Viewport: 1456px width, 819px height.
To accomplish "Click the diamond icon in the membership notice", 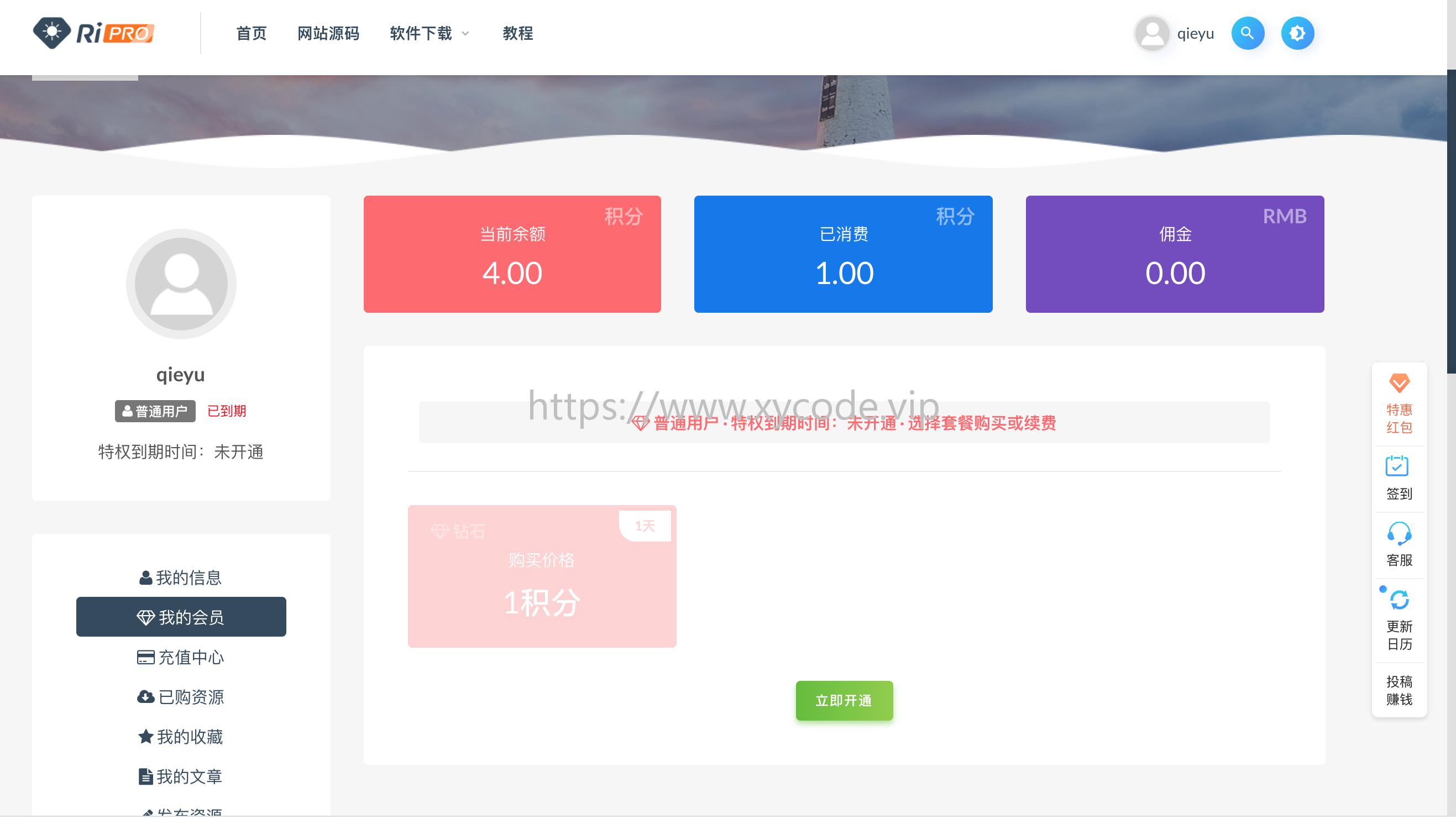I will 640,423.
